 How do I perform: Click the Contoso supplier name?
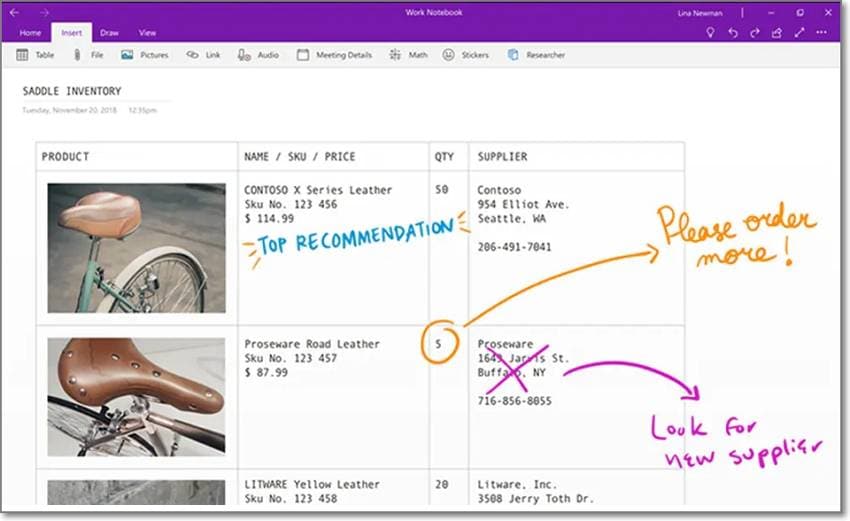[499, 190]
